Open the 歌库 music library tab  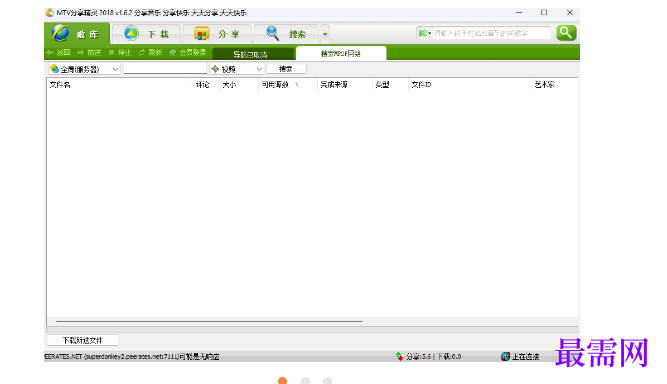77,34
